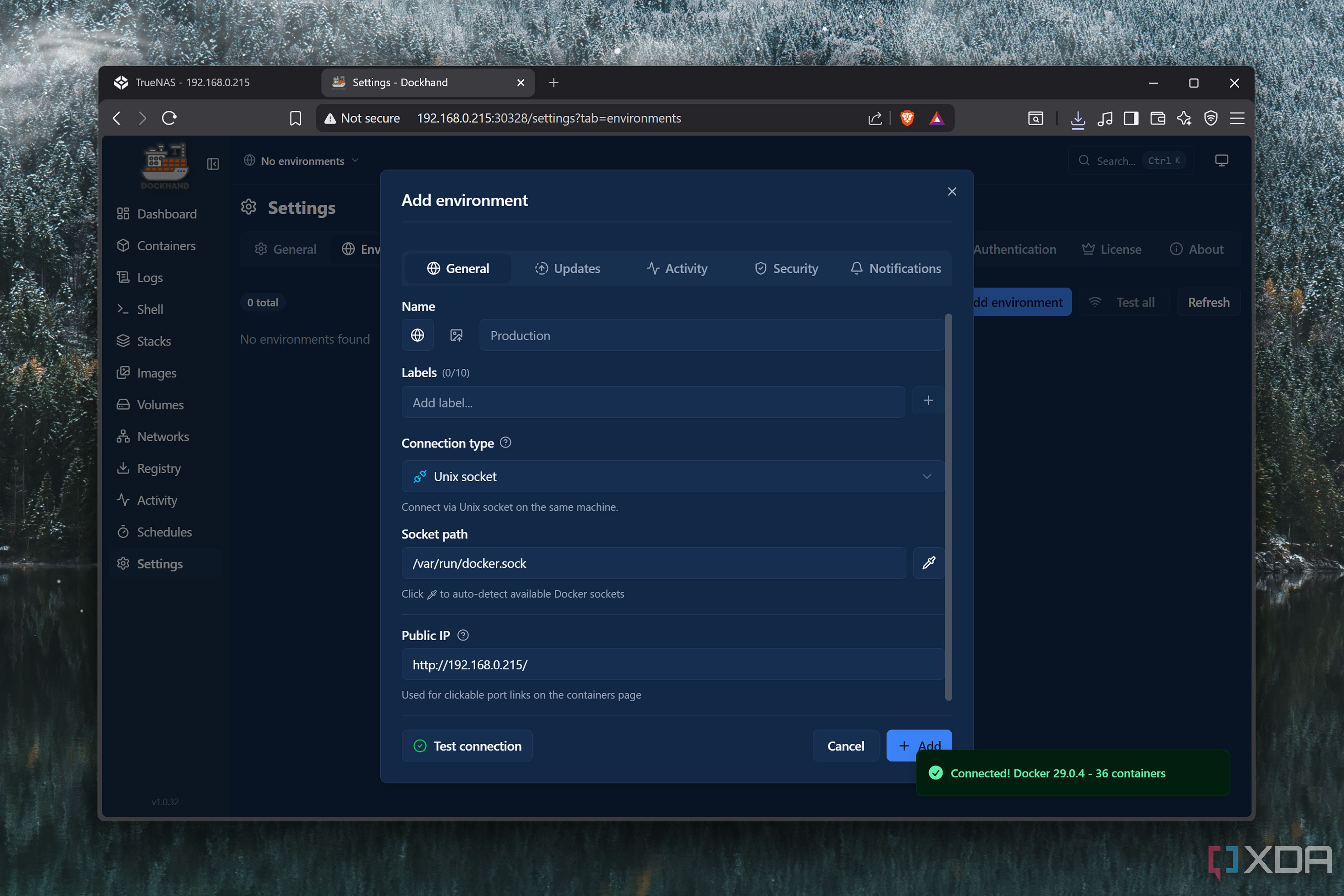1344x896 pixels.
Task: Switch to the Updates tab in dialog
Action: pos(567,268)
